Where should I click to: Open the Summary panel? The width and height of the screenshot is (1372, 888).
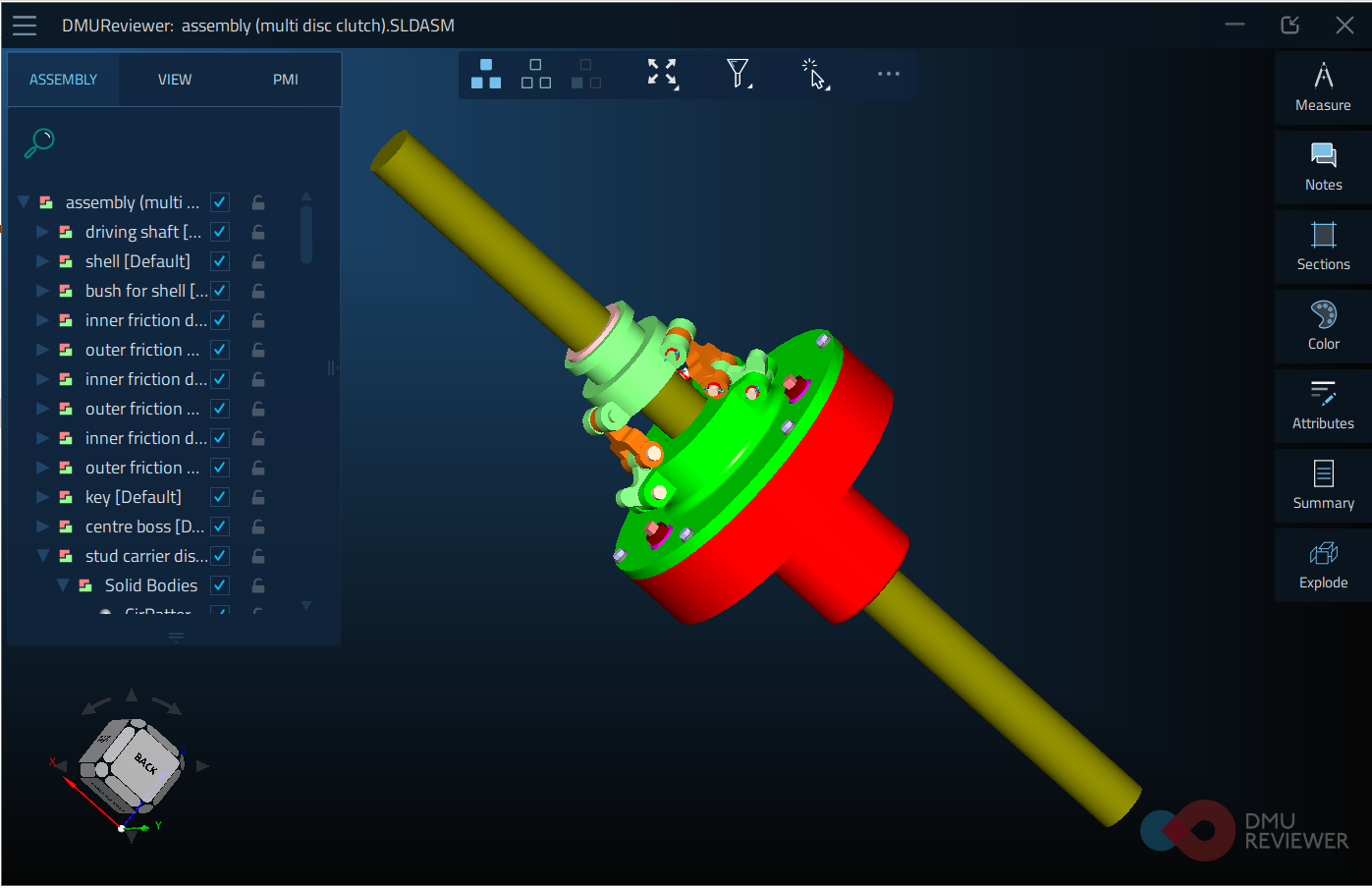click(x=1322, y=485)
